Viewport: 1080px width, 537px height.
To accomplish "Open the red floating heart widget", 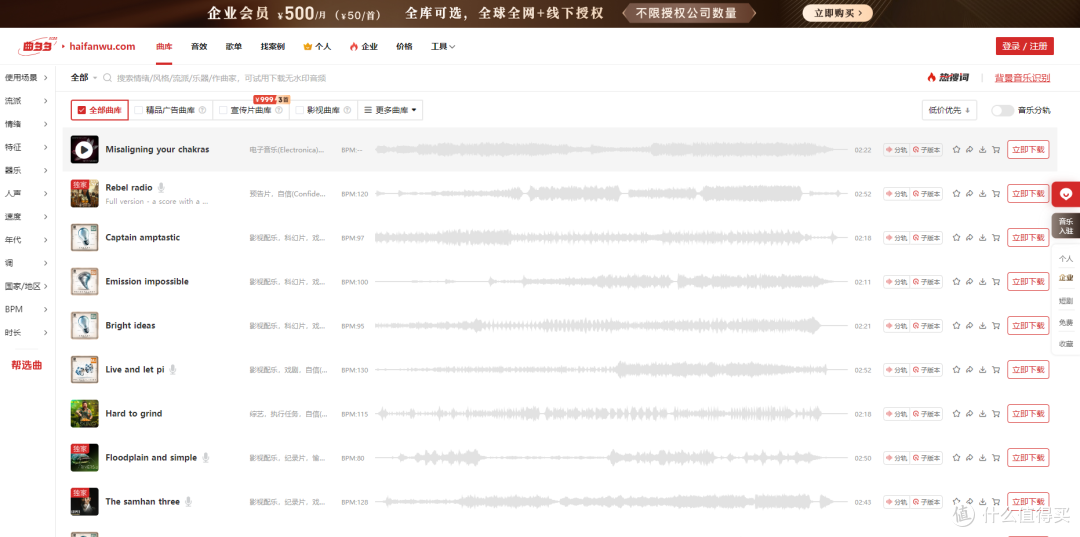I will pyautogui.click(x=1066, y=194).
